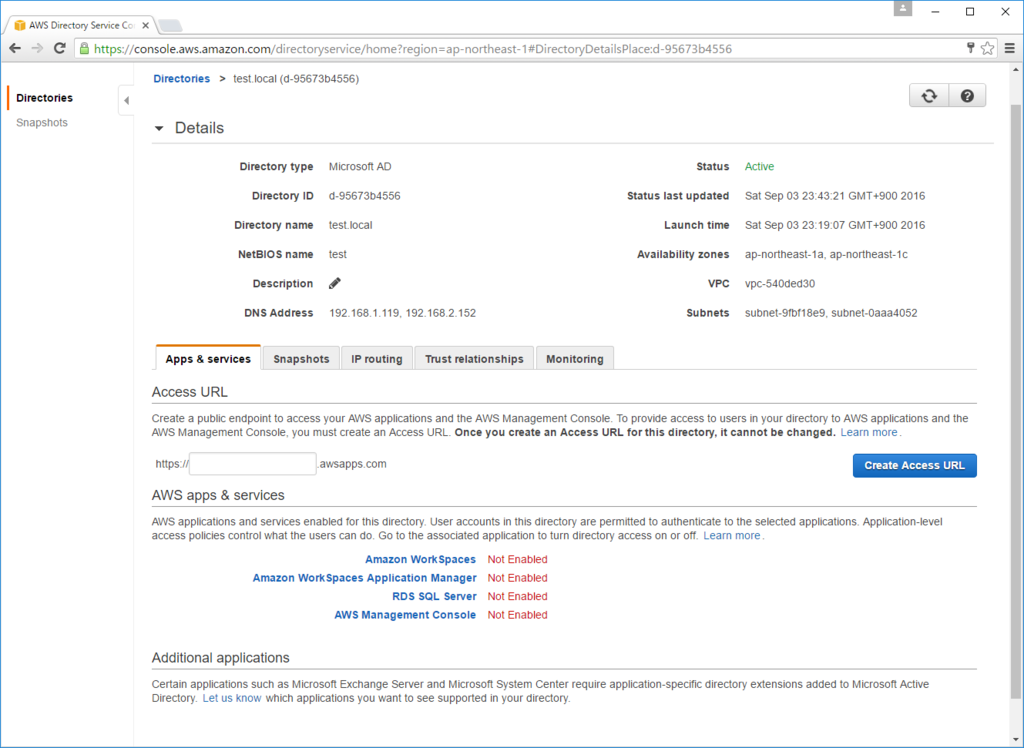This screenshot has width=1024, height=748.
Task: Open a new browser tab
Action: [170, 26]
